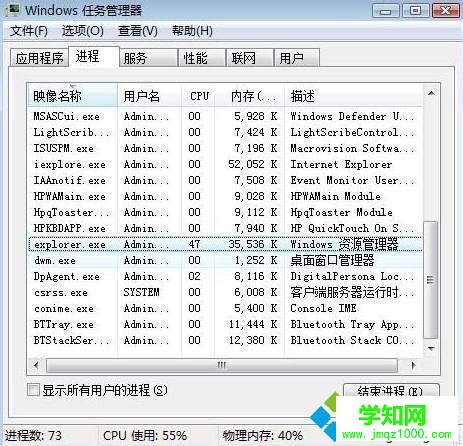Viewport: 463px width, 446px height.
Task: Select the IAAnotif.exe process
Action: tap(225, 180)
